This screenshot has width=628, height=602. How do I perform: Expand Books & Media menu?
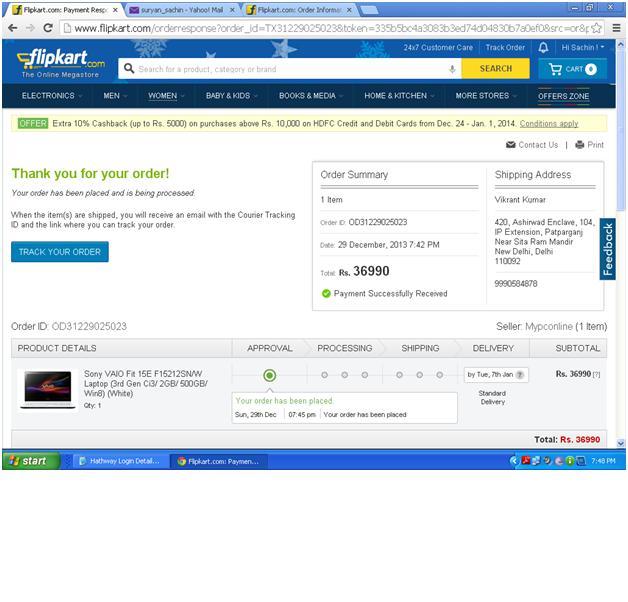click(311, 96)
